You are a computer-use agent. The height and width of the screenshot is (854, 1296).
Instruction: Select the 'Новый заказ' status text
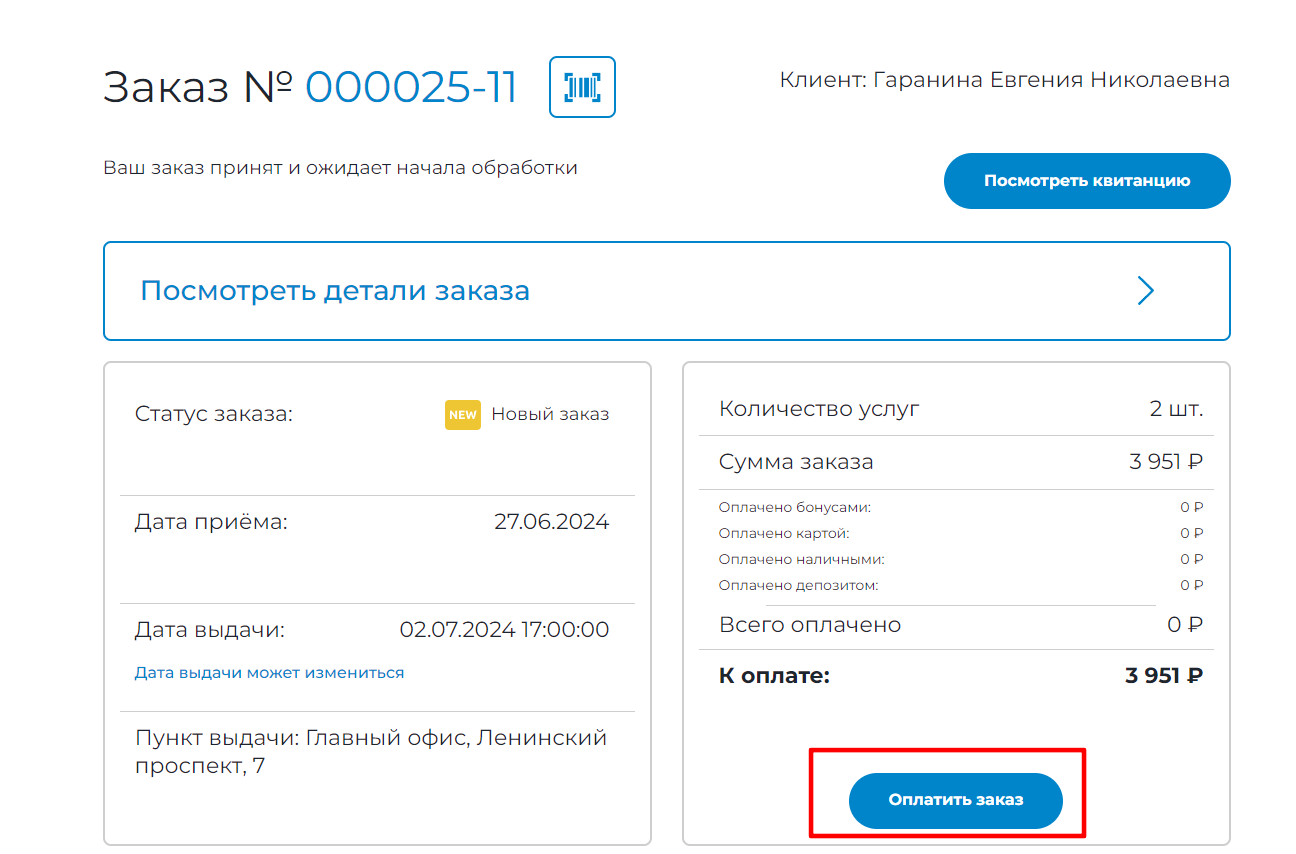click(x=549, y=414)
